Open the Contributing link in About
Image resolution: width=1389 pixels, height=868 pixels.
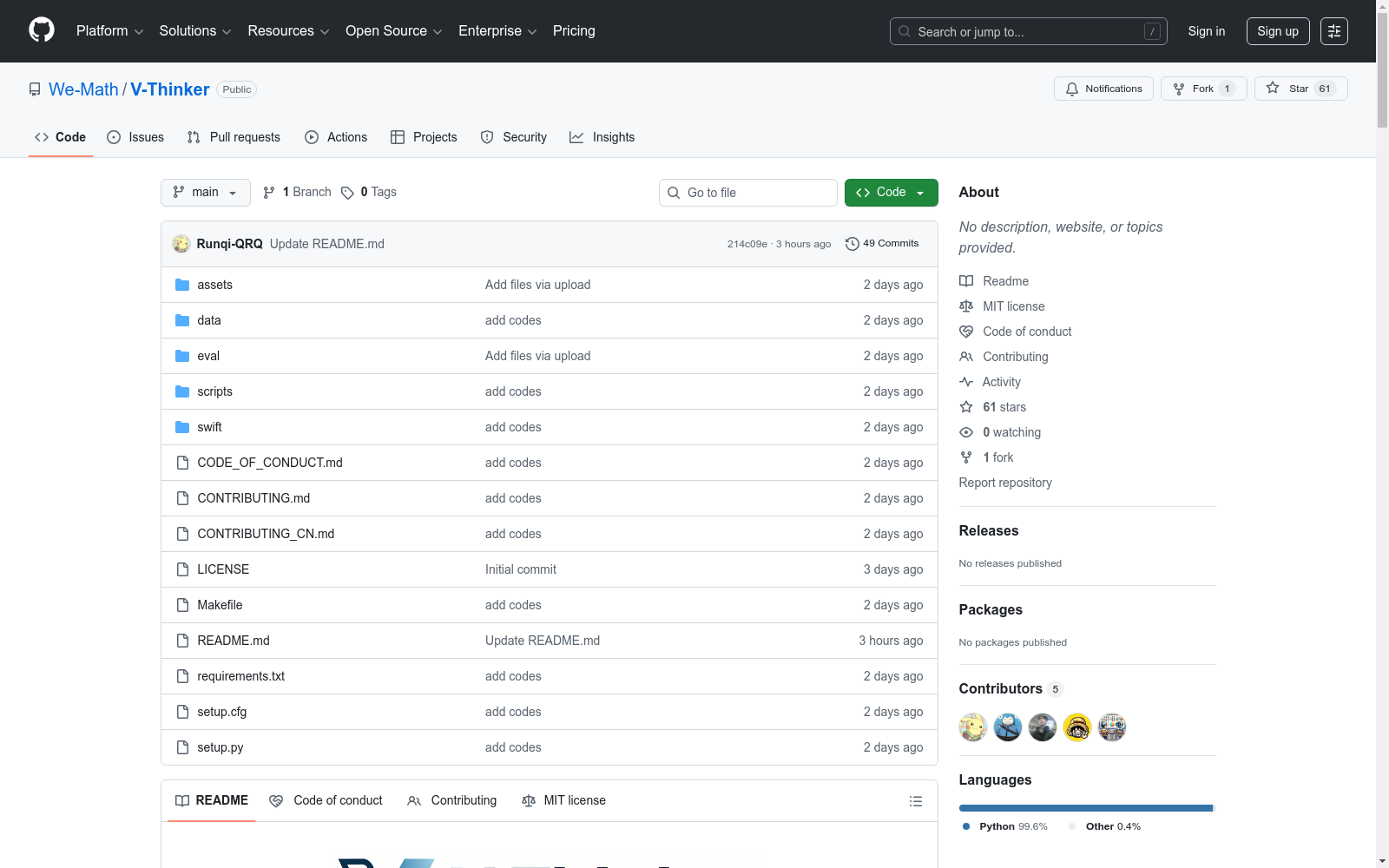click(1004, 357)
